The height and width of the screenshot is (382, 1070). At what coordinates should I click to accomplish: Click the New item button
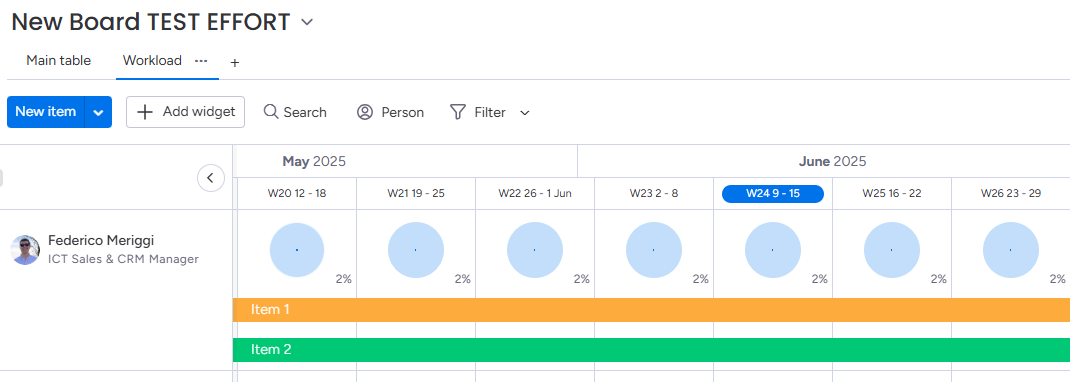point(46,112)
